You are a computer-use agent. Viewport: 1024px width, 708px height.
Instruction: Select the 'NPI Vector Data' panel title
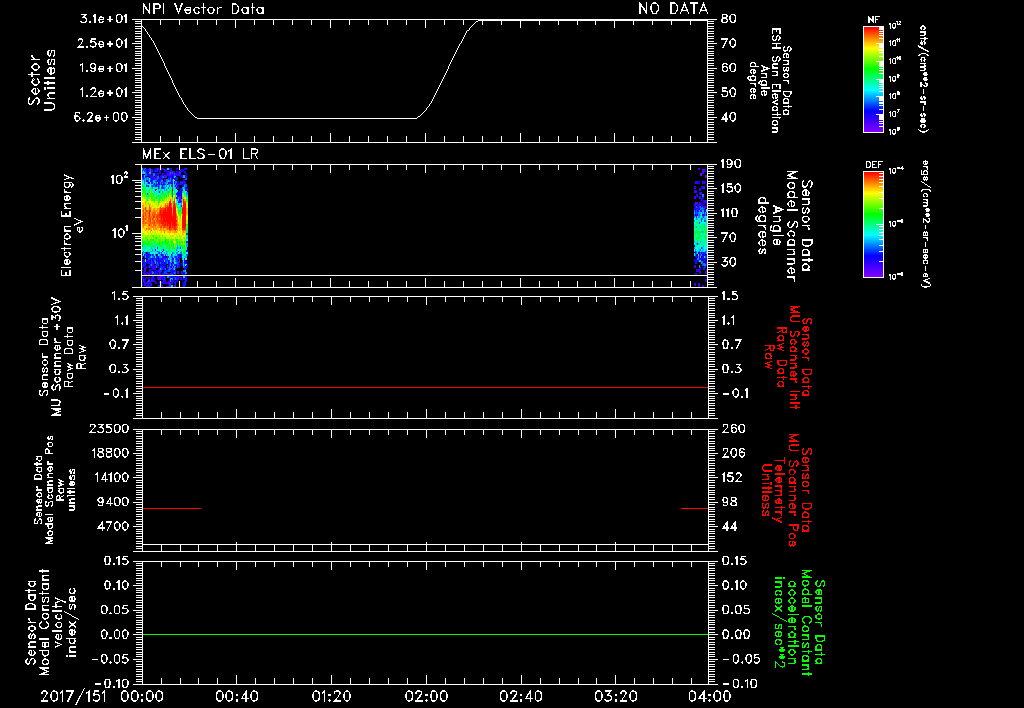203,9
